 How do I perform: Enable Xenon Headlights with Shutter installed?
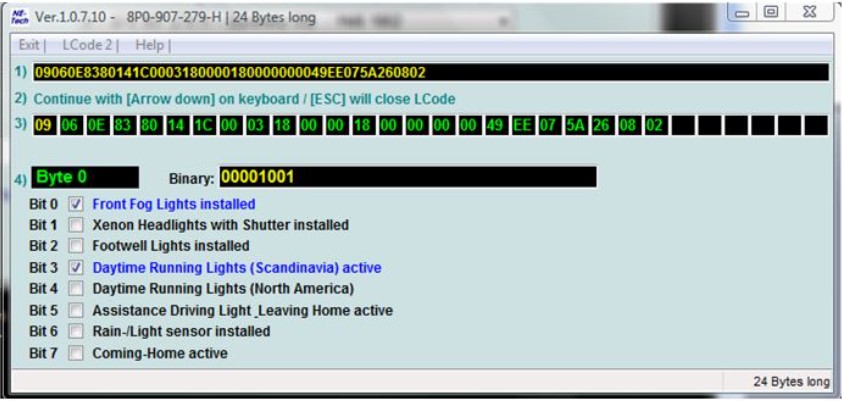coord(76,225)
